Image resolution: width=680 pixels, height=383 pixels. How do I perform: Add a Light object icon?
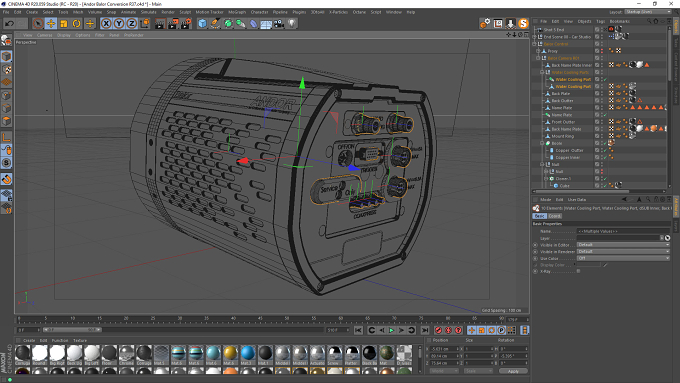pos(292,23)
